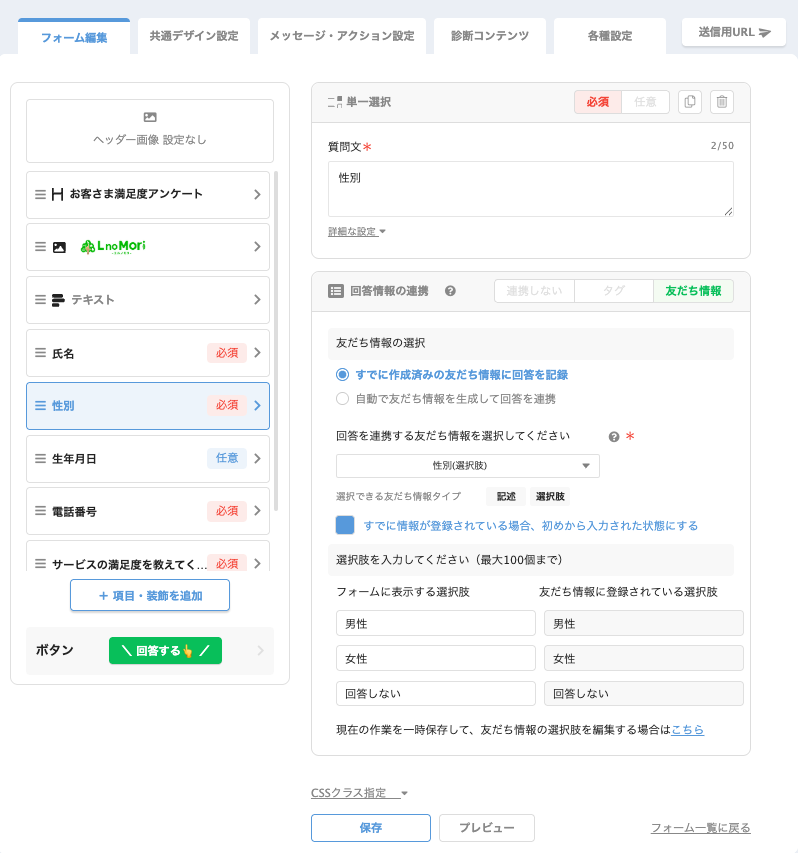Click the LnoMori logo image item
This screenshot has height=853, width=798.
pos(112,247)
